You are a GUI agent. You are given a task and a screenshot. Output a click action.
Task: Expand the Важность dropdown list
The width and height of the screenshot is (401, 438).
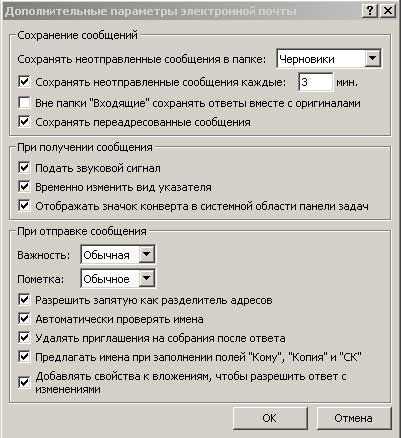click(x=146, y=255)
